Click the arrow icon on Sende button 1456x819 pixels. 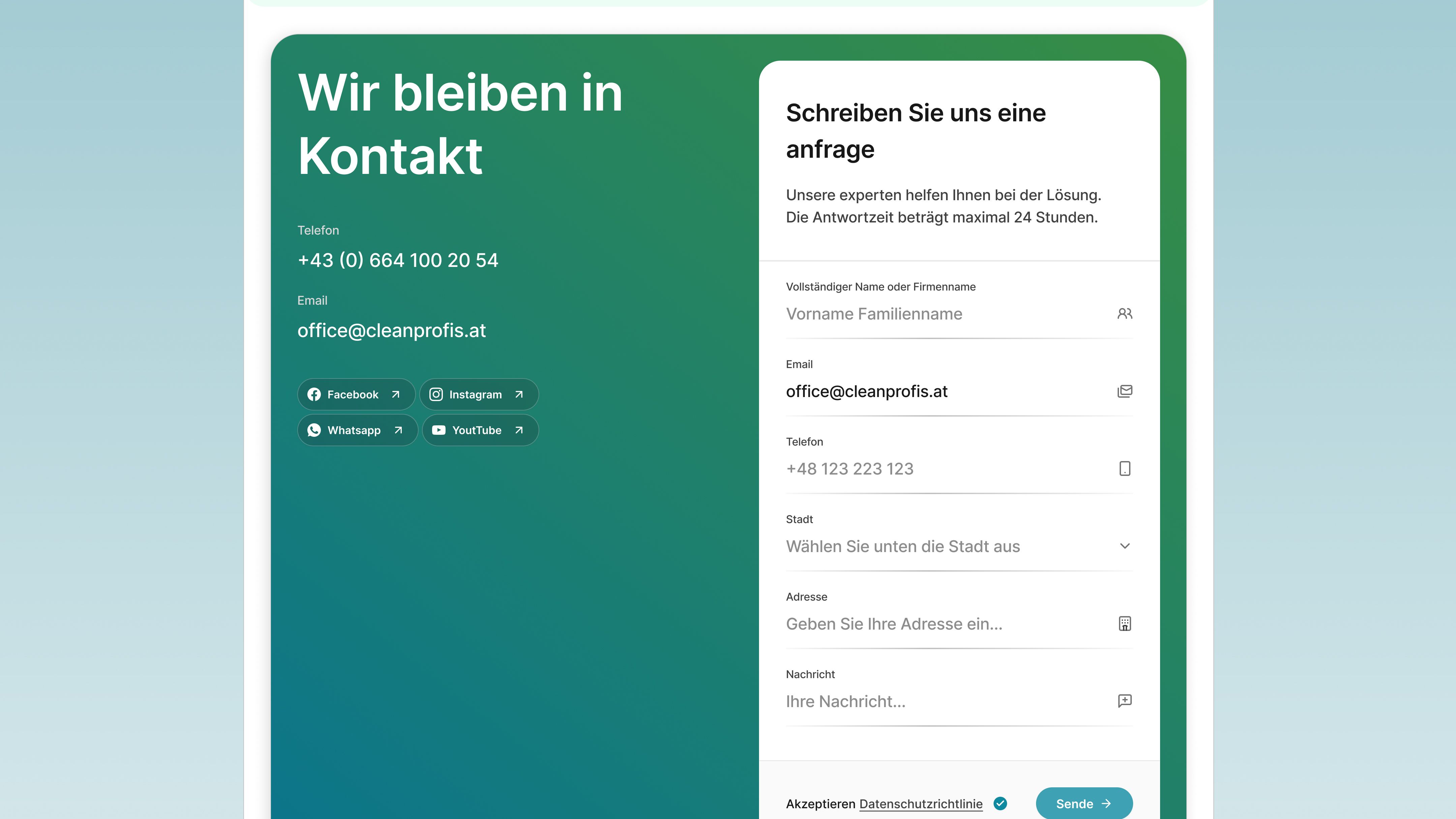(x=1106, y=803)
